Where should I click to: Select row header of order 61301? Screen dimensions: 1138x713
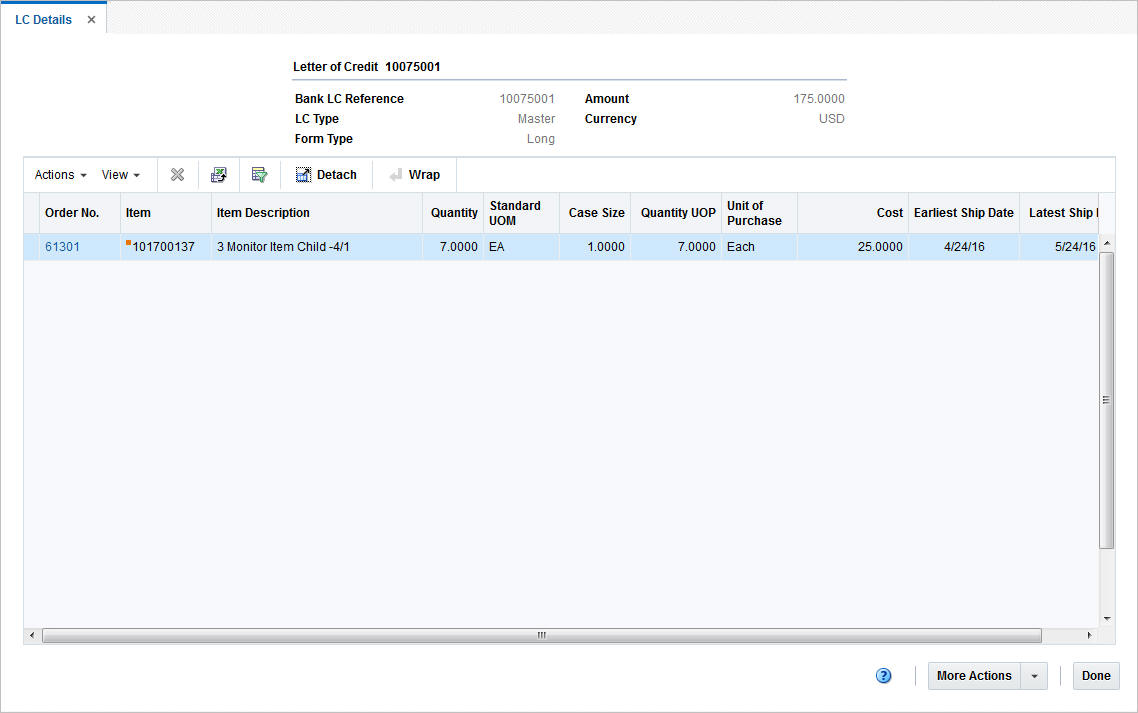point(31,247)
